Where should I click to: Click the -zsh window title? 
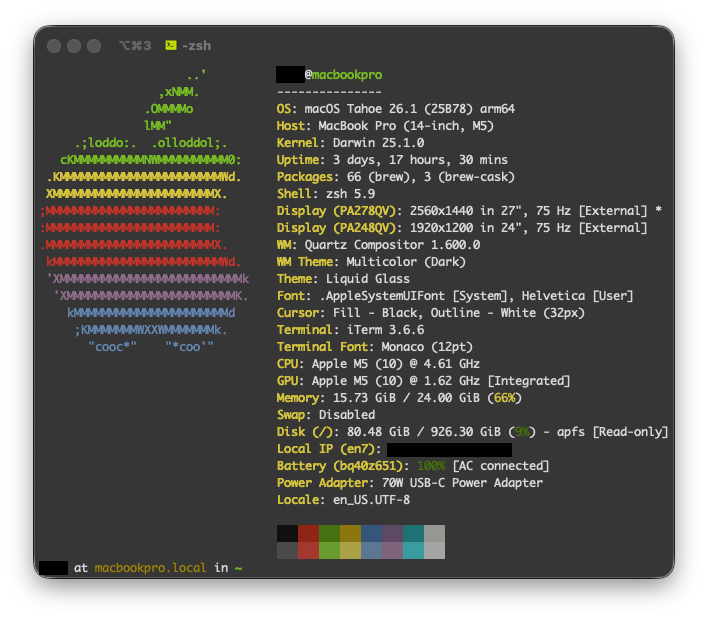[196, 46]
